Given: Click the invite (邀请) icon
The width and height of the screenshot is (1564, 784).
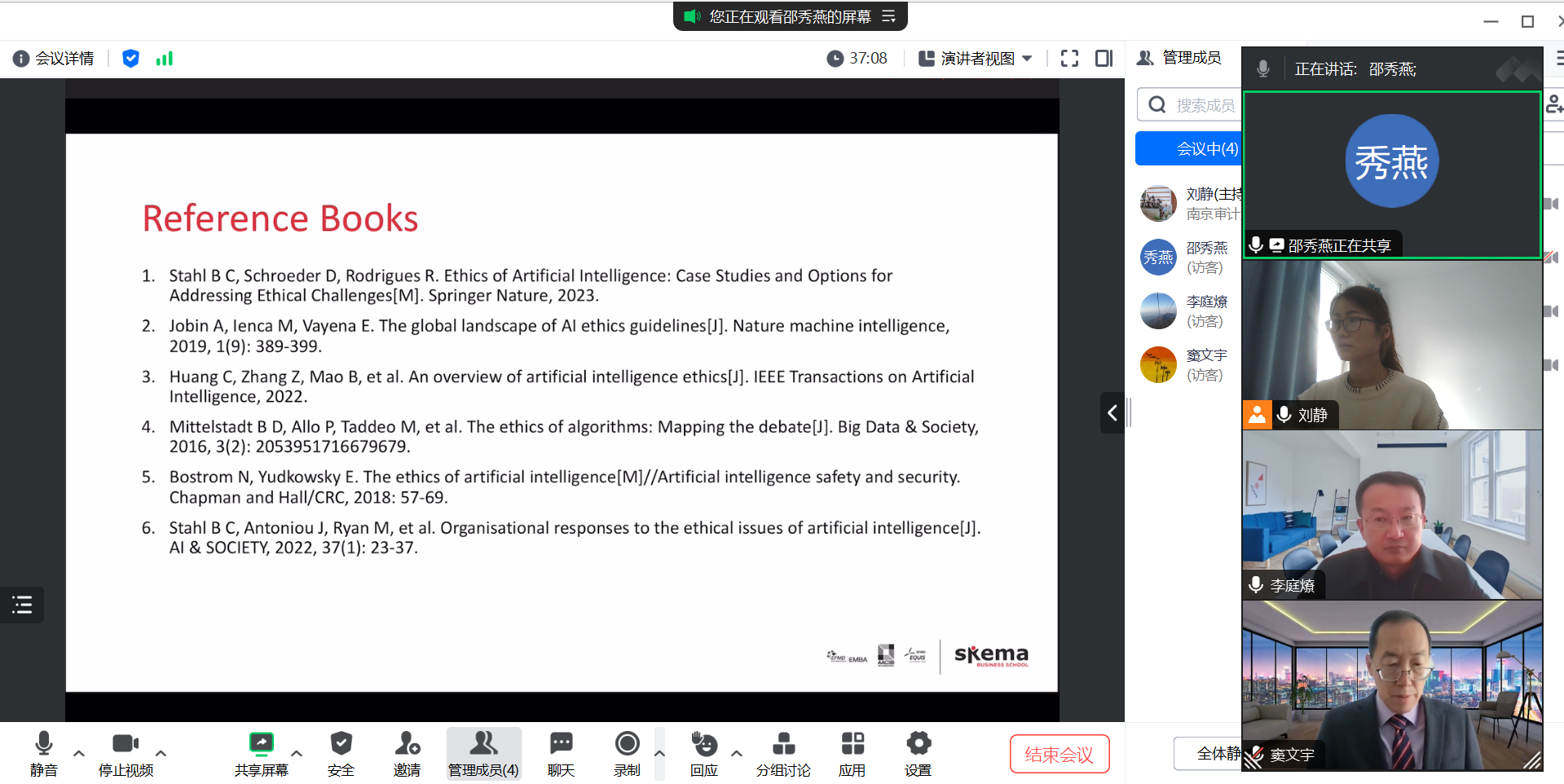Looking at the screenshot, I should [x=407, y=753].
